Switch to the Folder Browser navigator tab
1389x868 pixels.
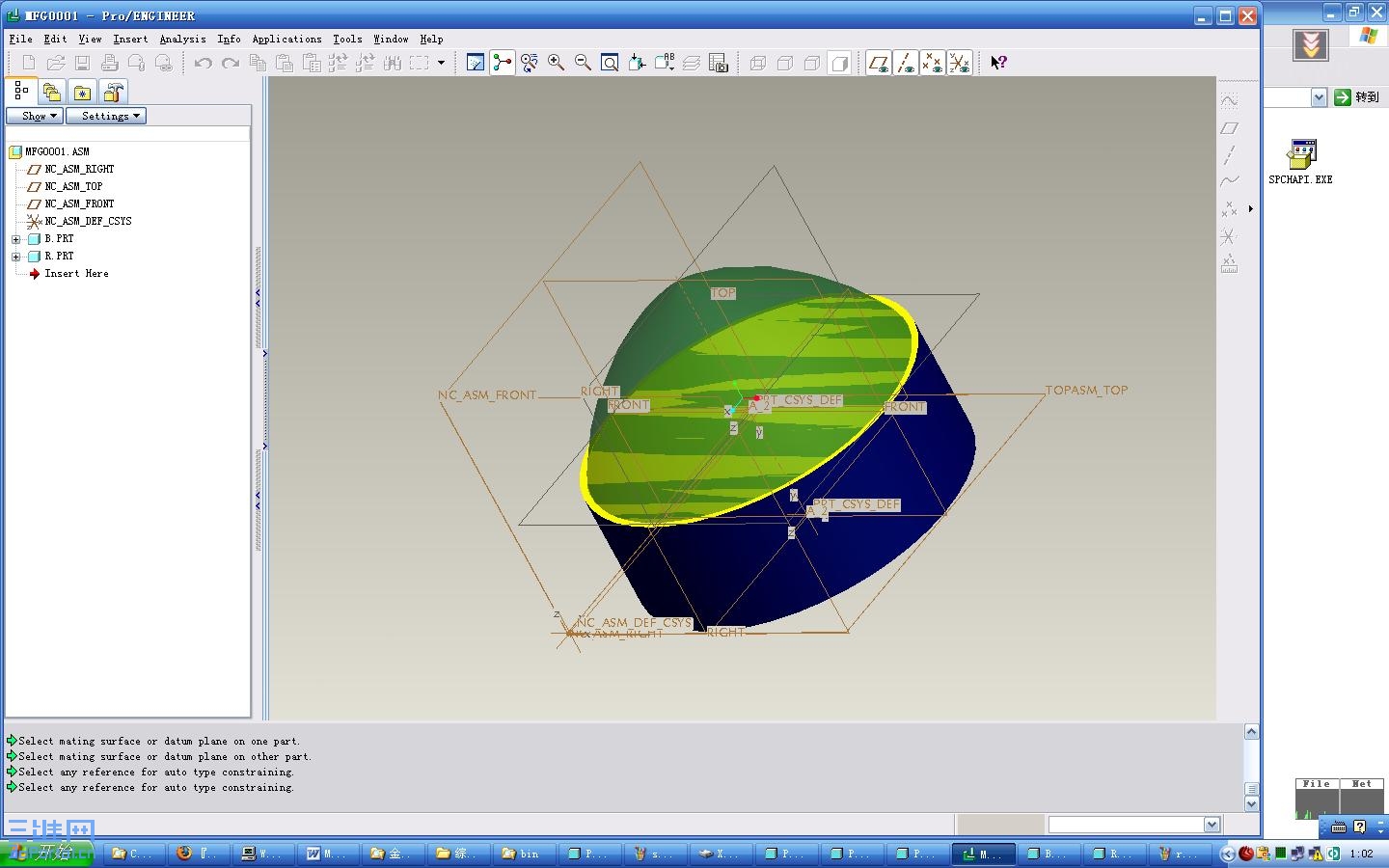pyautogui.click(x=52, y=93)
